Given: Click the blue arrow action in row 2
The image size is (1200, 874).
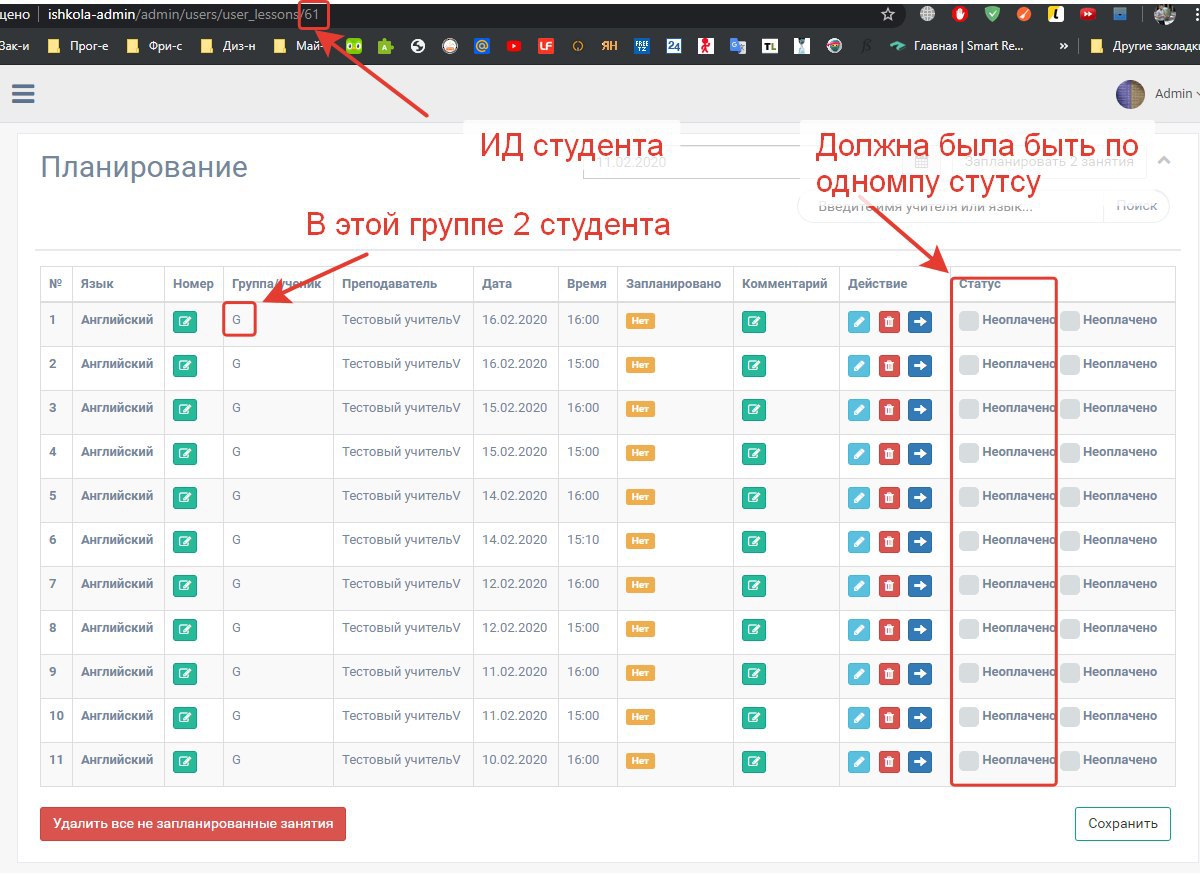Looking at the screenshot, I should coord(920,366).
